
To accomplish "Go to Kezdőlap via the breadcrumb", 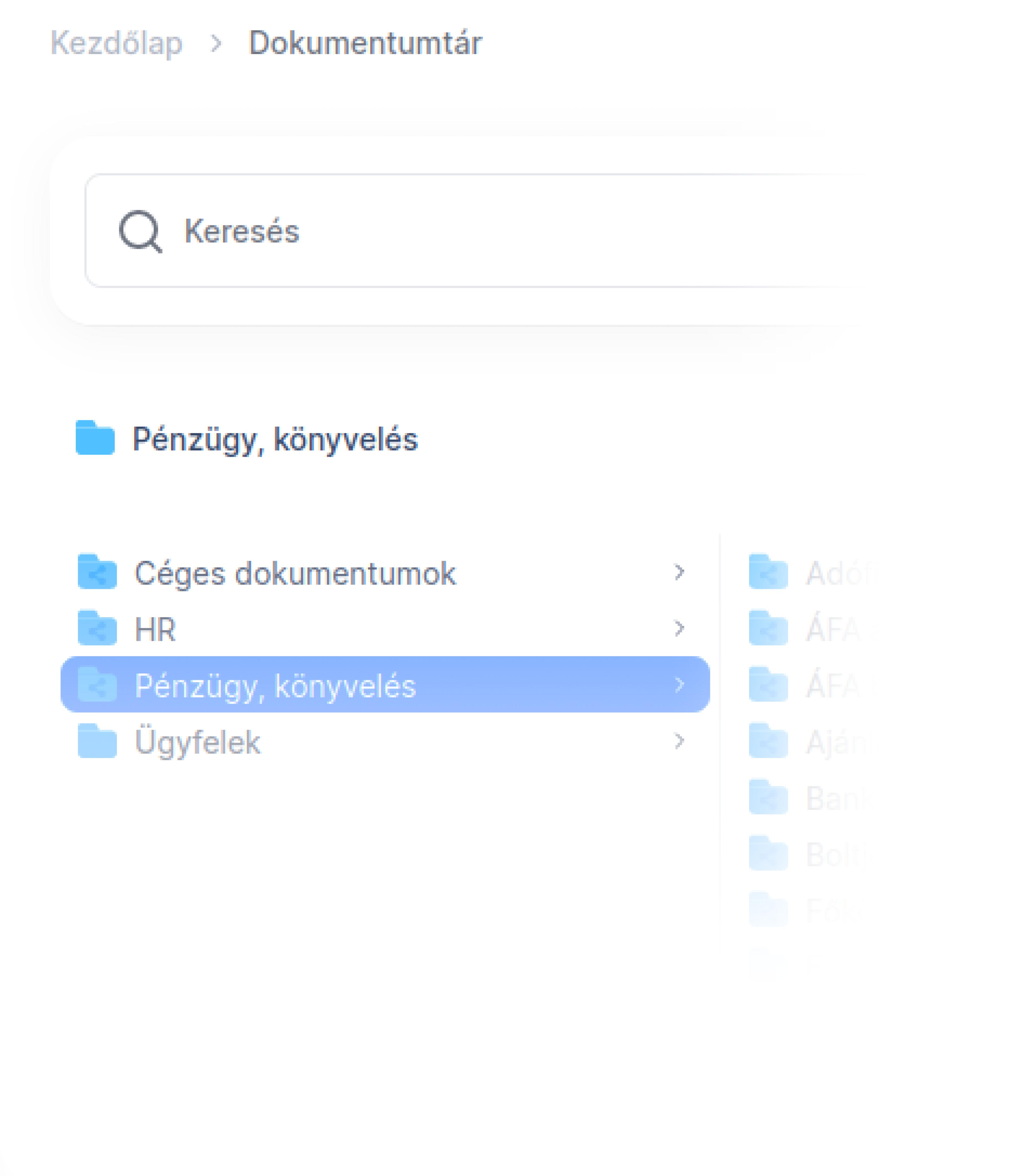I will coord(116,43).
